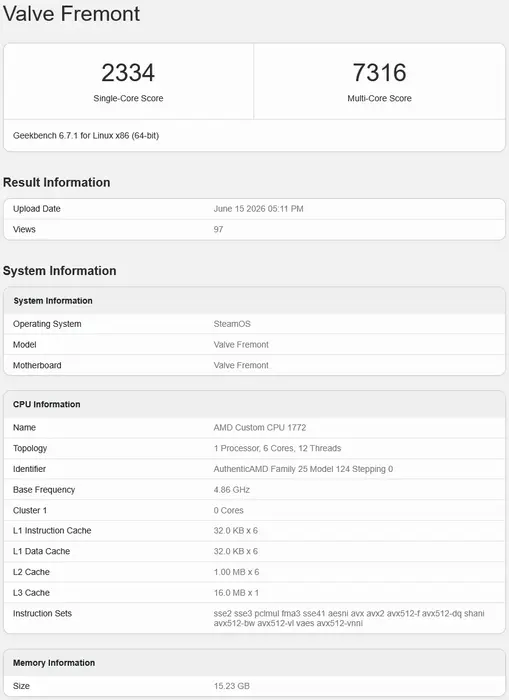Click the 'Operating System' row label
The image size is (509, 700).
pyautogui.click(x=47, y=324)
